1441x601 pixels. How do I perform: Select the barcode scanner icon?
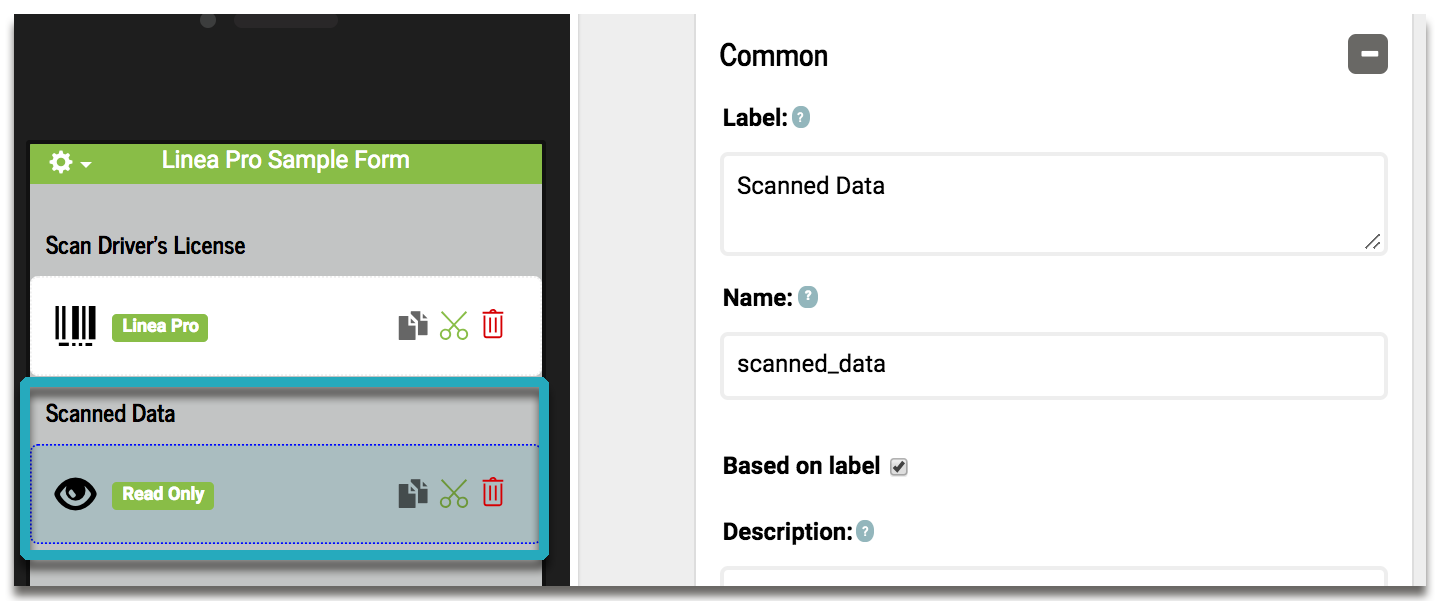[76, 326]
